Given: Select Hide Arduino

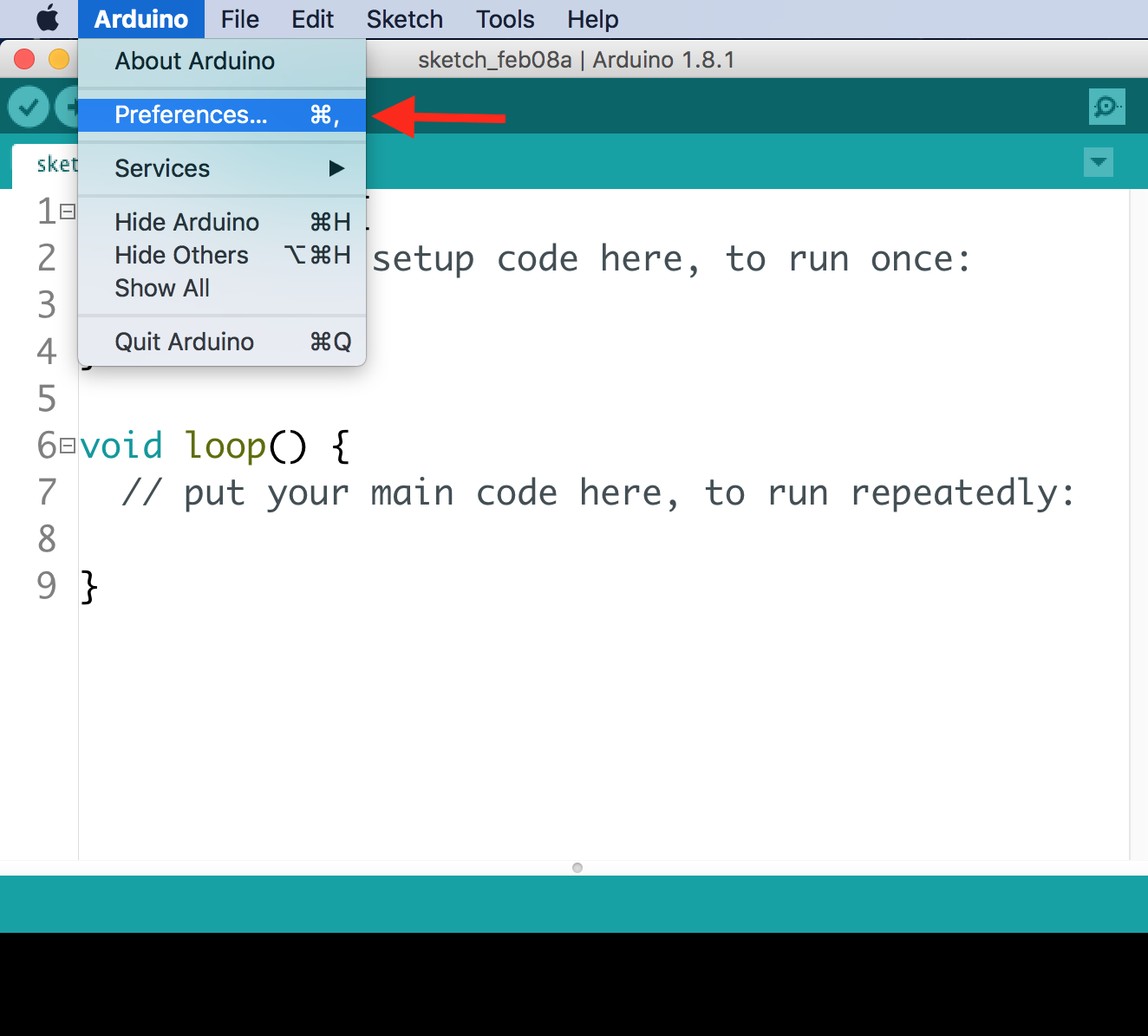Looking at the screenshot, I should click(x=222, y=222).
